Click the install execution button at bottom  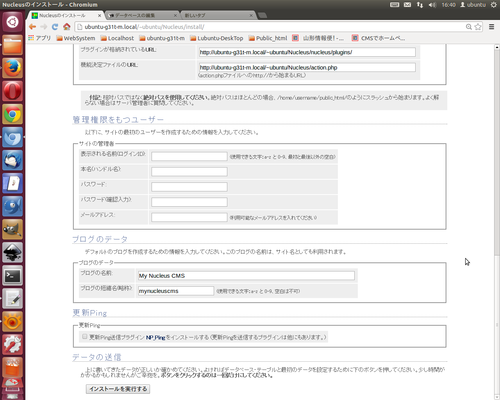(x=118, y=389)
